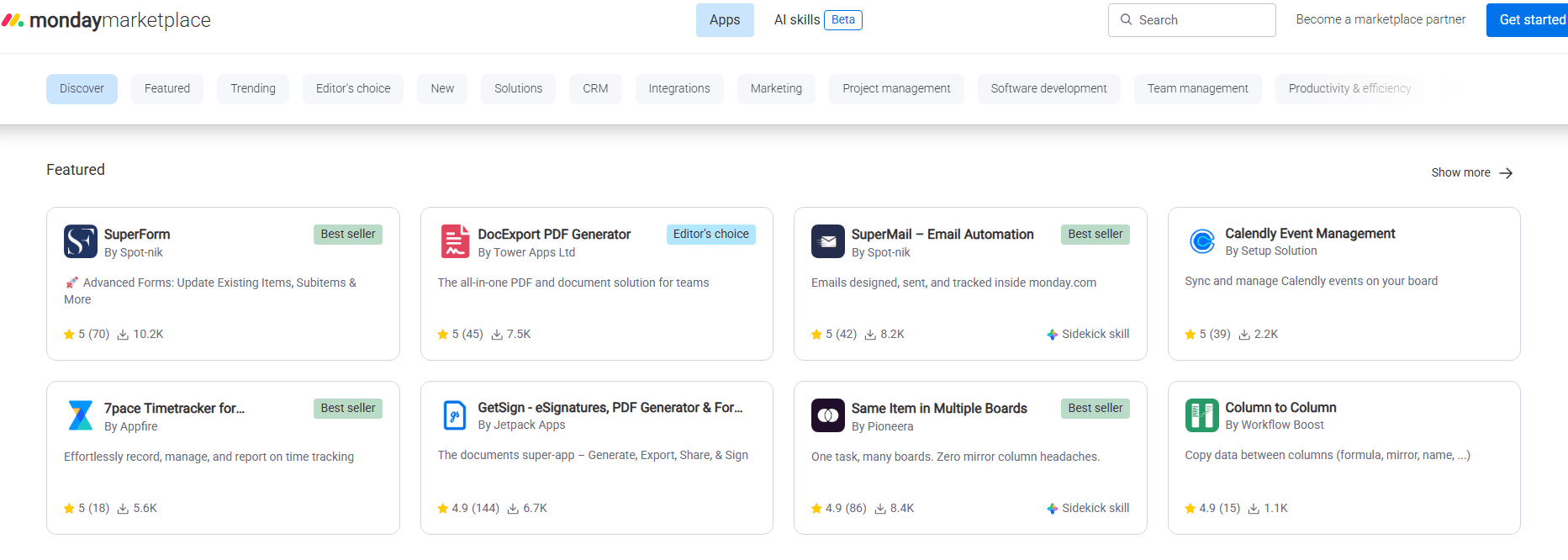
Task: Open the monday marketplace logo
Action: pos(106,20)
